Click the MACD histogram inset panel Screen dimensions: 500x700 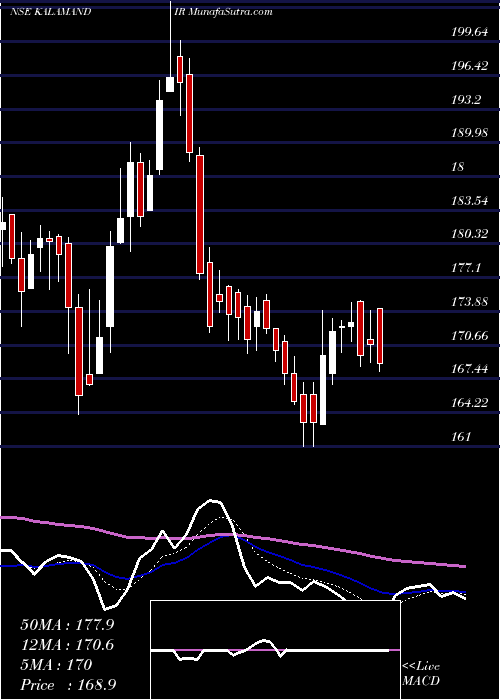tap(275, 650)
